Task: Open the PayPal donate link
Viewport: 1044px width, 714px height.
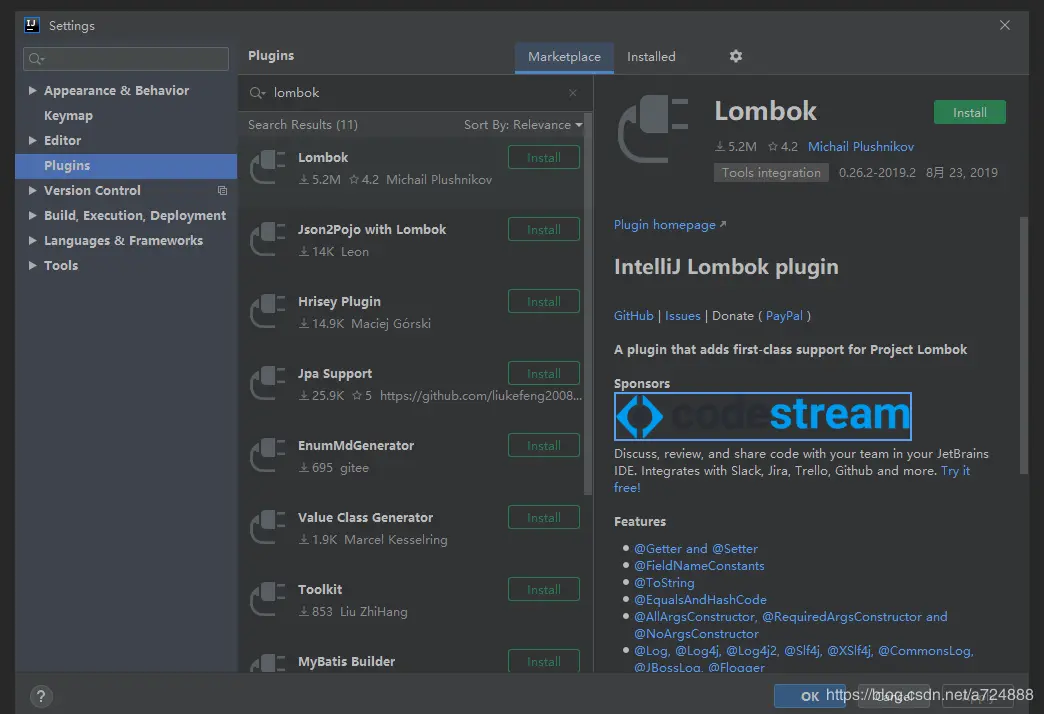Action: point(784,316)
